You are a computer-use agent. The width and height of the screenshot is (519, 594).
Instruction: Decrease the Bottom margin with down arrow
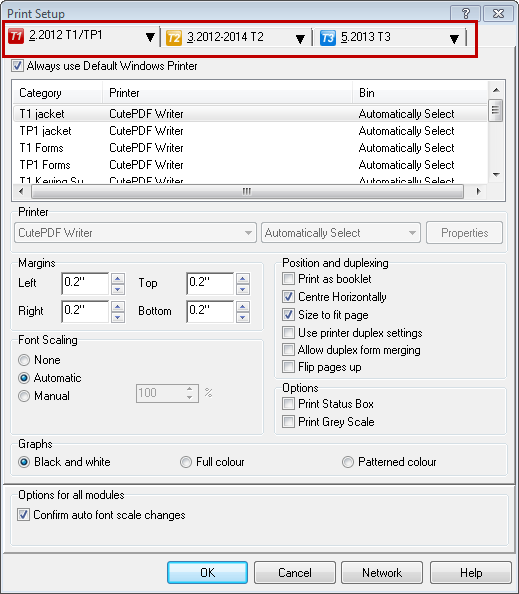[243, 317]
